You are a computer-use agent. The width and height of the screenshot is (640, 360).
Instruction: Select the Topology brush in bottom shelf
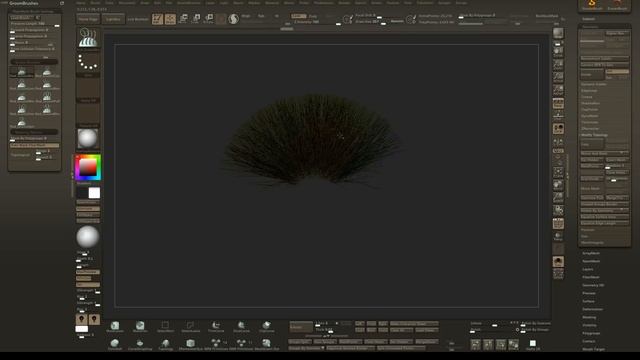(x=165, y=344)
